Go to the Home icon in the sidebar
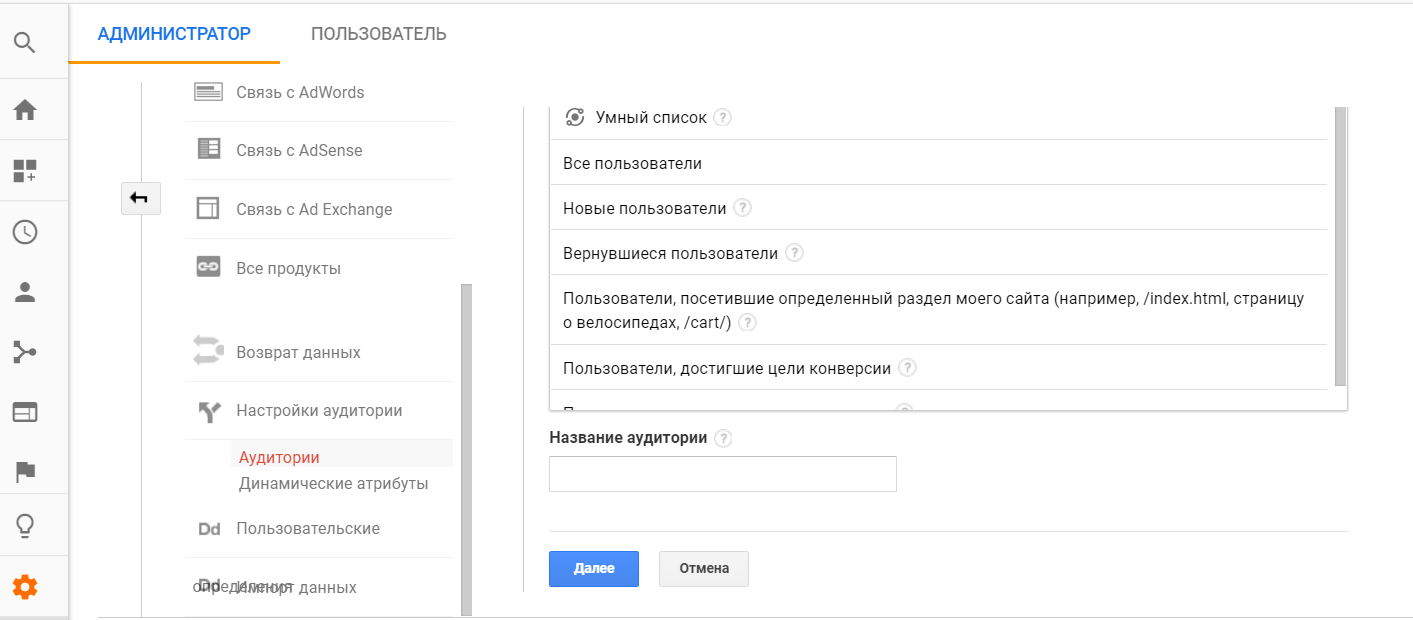 click(x=25, y=109)
